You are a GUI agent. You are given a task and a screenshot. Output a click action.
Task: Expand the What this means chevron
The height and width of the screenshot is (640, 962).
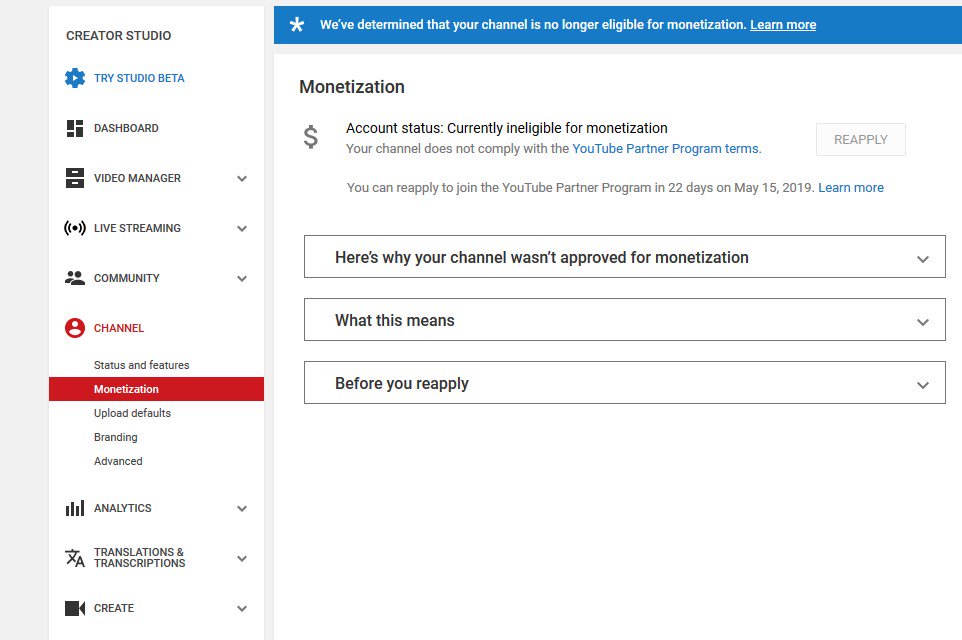pyautogui.click(x=923, y=322)
